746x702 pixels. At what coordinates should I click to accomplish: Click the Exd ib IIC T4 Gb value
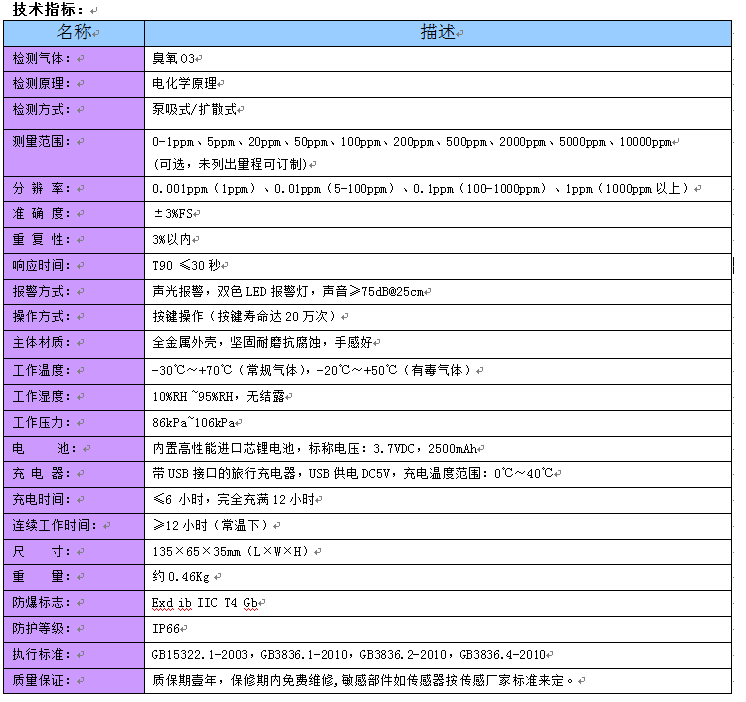pos(205,603)
